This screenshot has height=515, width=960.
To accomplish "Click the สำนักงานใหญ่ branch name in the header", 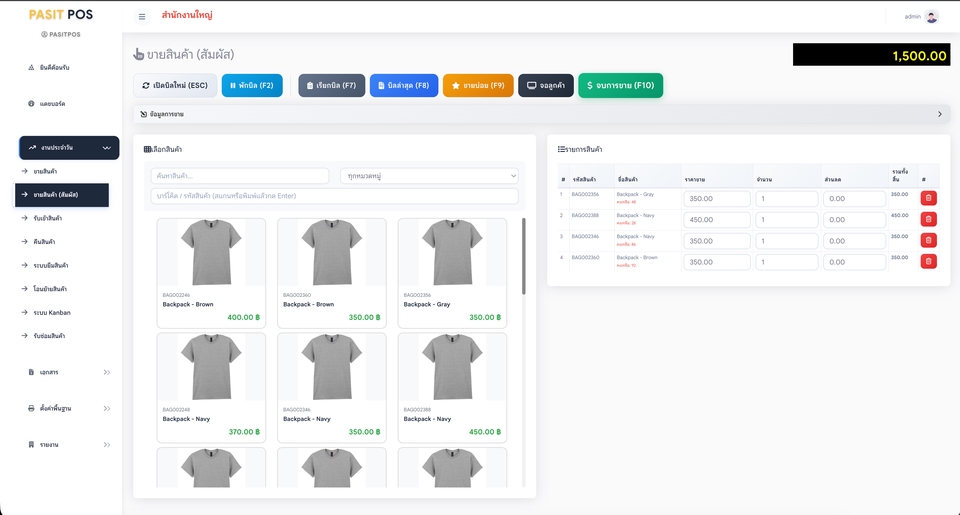I will 187,15.
